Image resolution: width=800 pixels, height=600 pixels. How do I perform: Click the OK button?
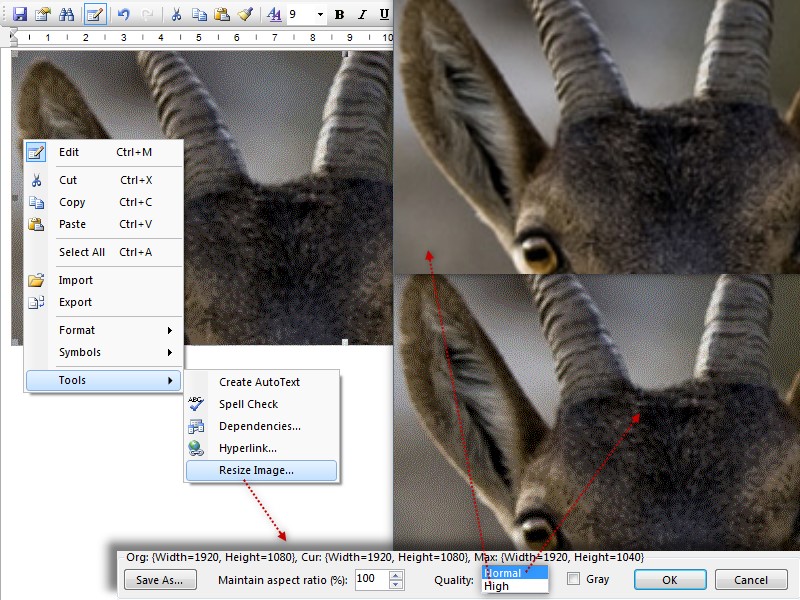click(x=670, y=580)
